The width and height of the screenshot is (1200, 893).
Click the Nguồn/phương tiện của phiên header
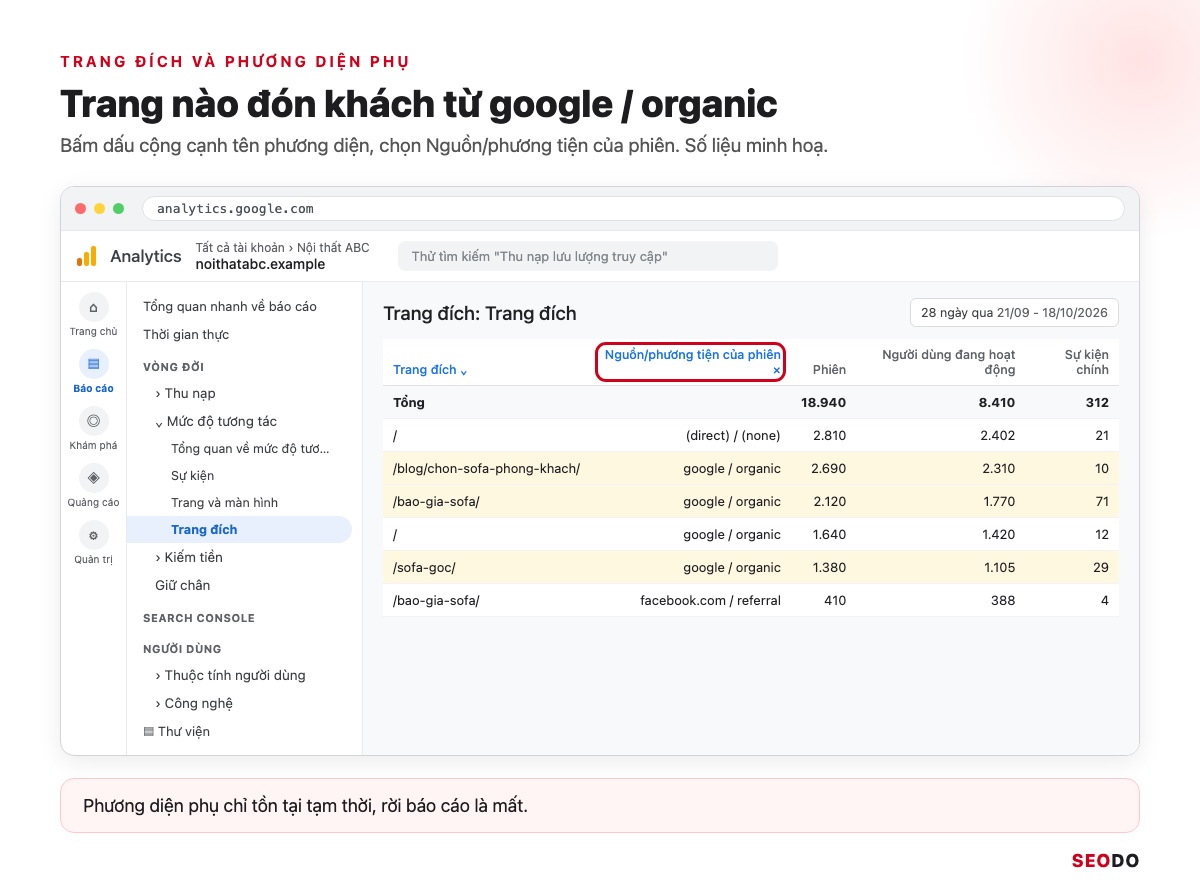pos(692,355)
